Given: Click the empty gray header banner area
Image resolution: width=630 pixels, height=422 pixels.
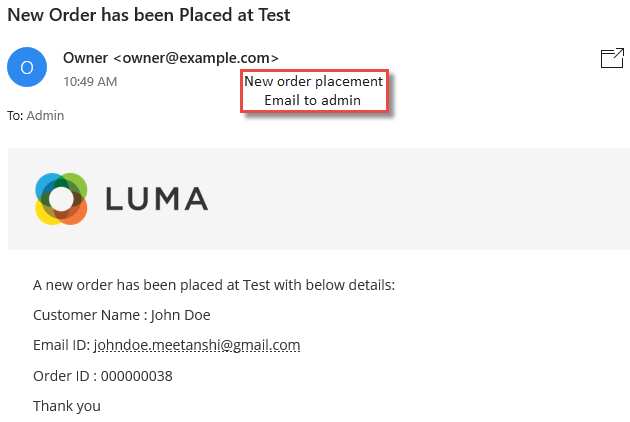Looking at the screenshot, I should tap(418, 199).
